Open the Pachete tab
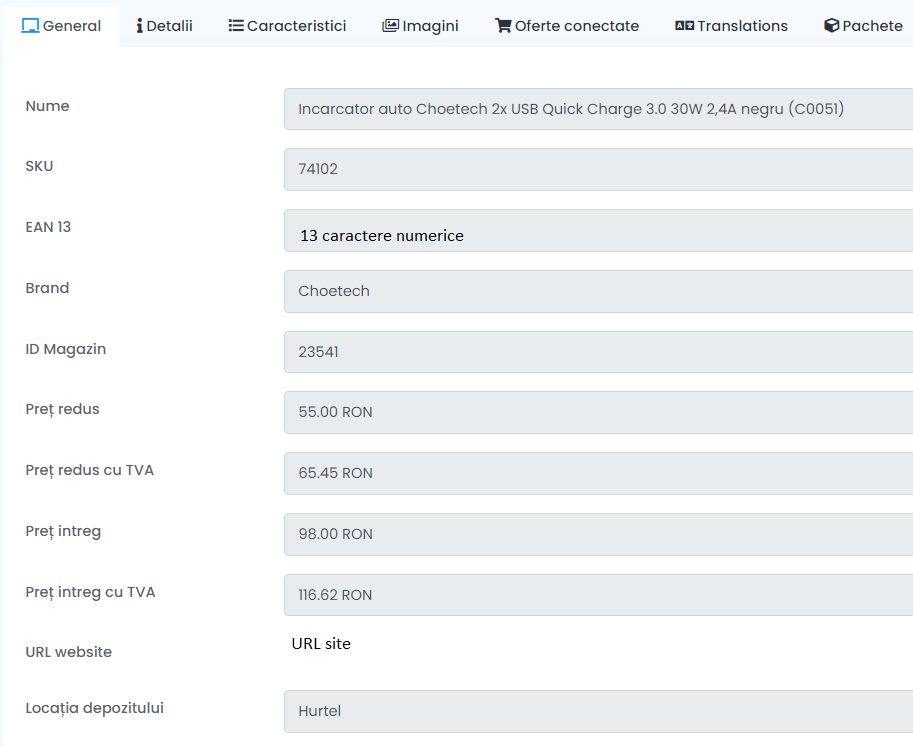The width and height of the screenshot is (913, 746). coord(863,26)
